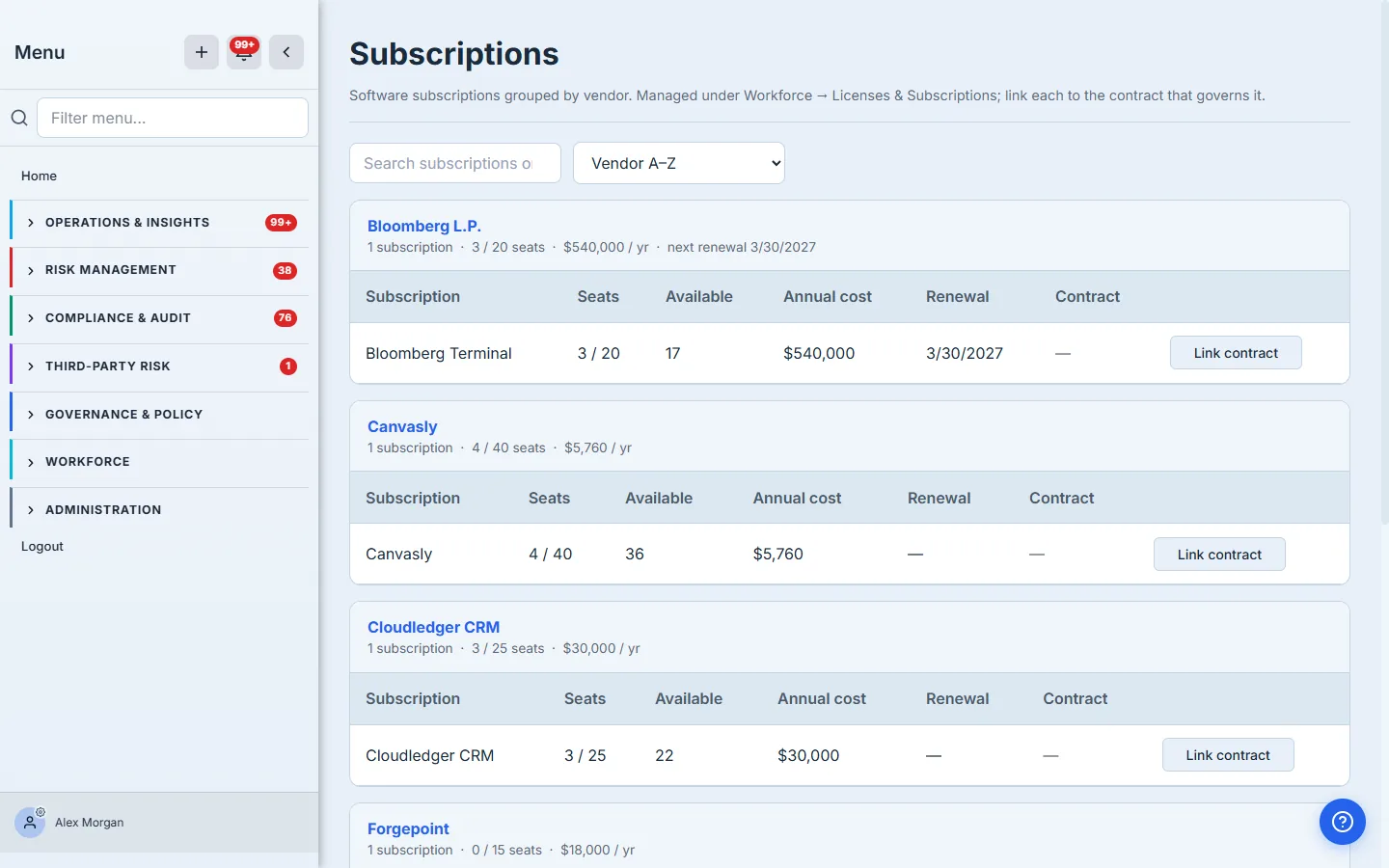
Task: Open COMPLIANCE & AUDIT menu label
Action: tap(118, 317)
